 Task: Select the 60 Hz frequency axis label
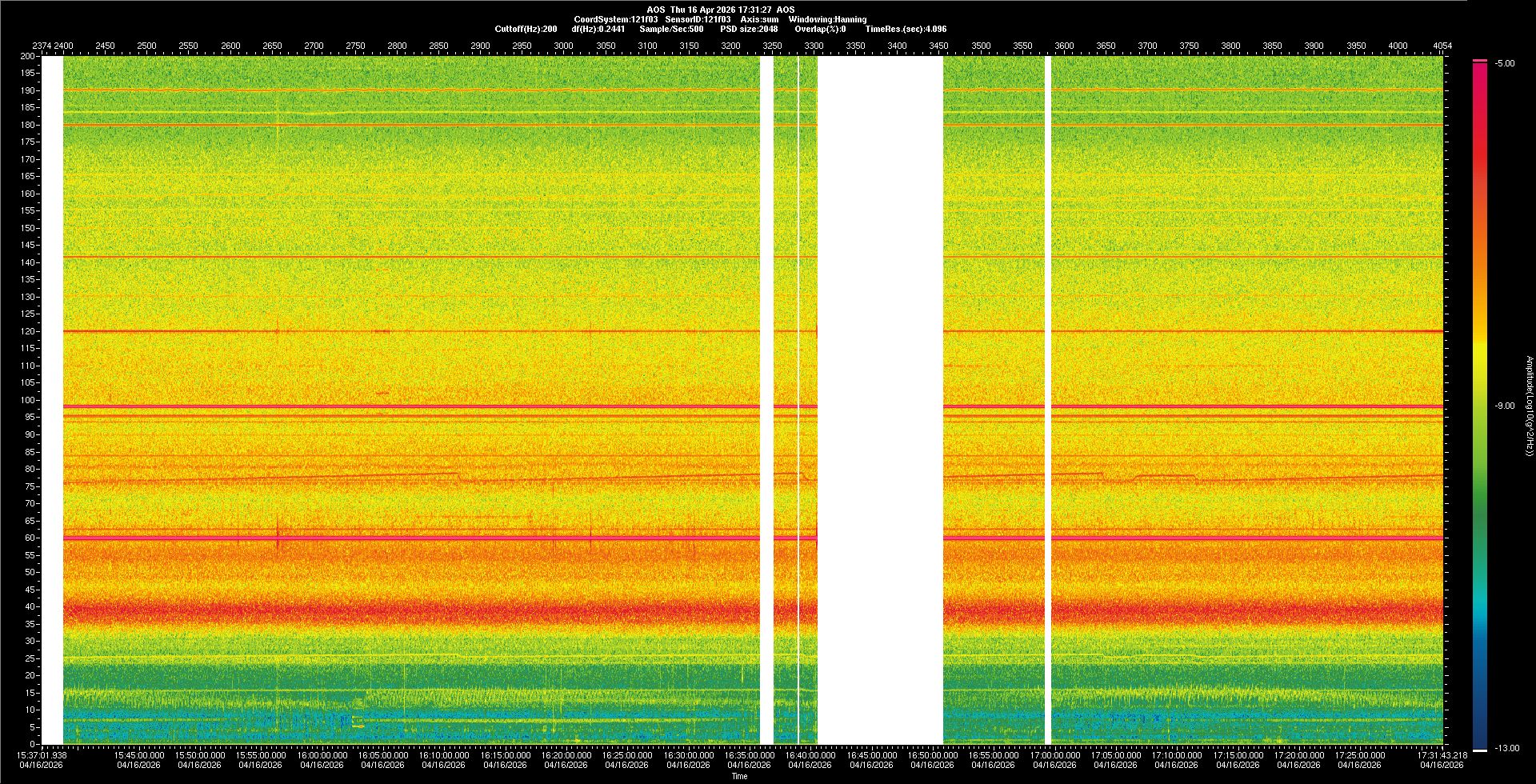click(30, 538)
